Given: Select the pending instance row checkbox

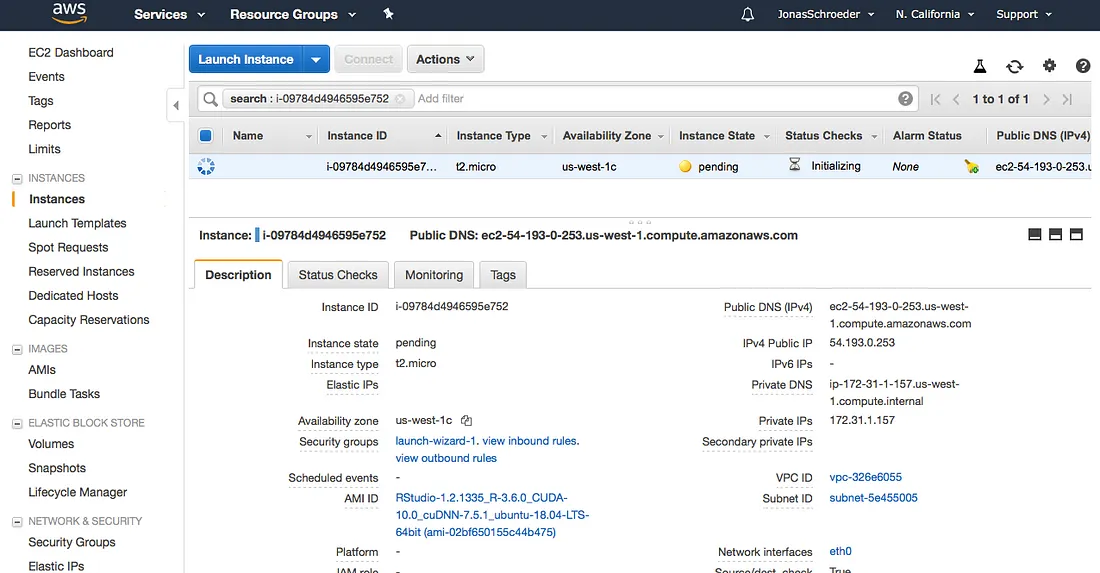Looking at the screenshot, I should click(x=206, y=166).
